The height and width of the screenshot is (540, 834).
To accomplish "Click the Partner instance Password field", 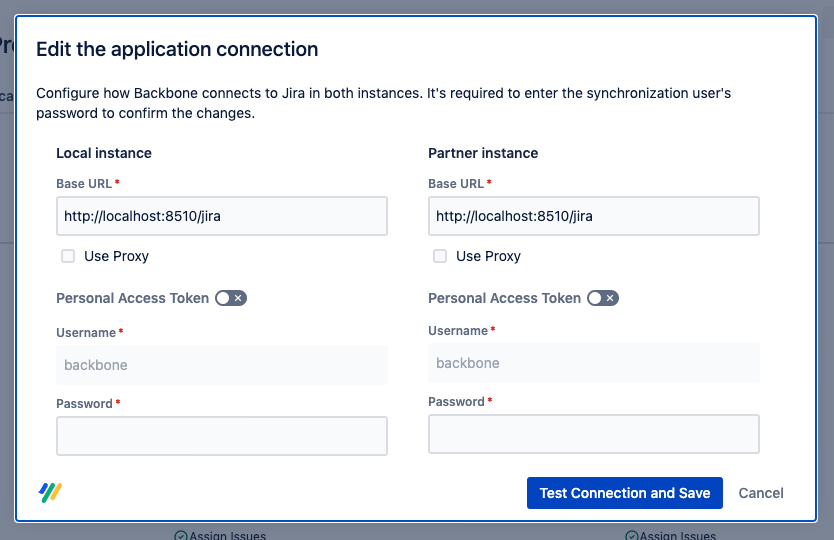I will coord(593,434).
